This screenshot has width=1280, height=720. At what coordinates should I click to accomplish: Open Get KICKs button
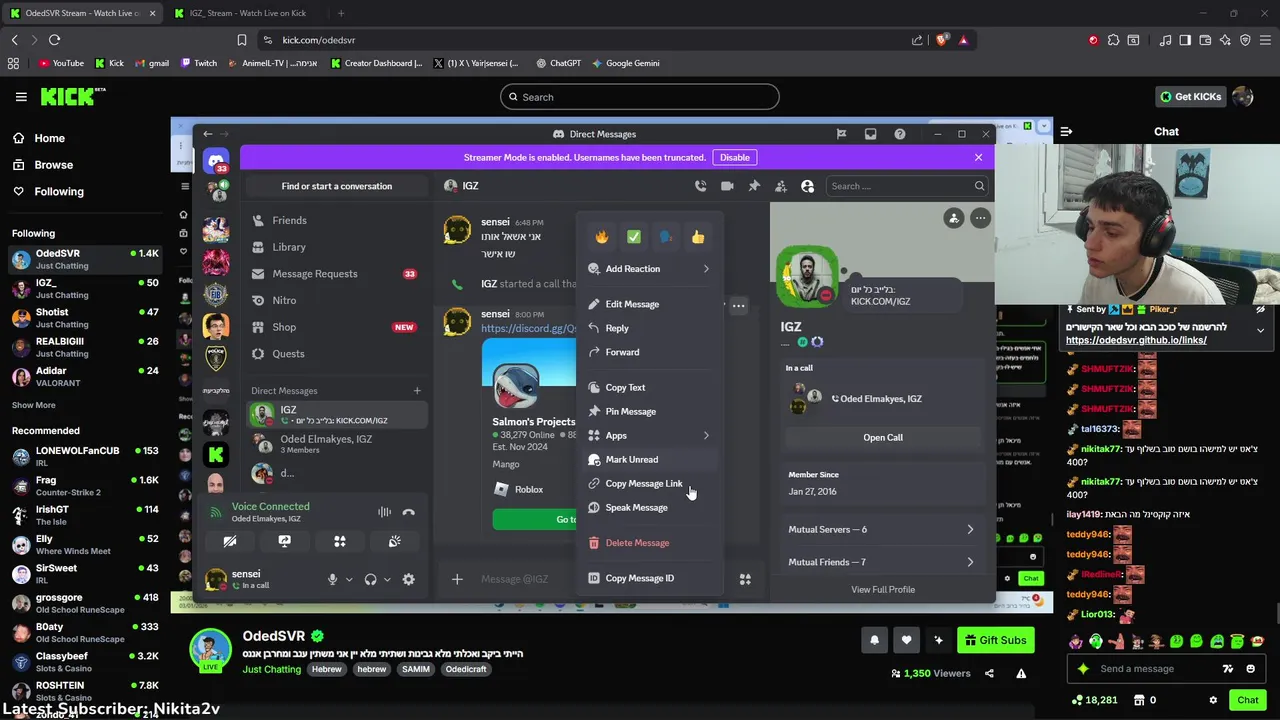click(1190, 97)
